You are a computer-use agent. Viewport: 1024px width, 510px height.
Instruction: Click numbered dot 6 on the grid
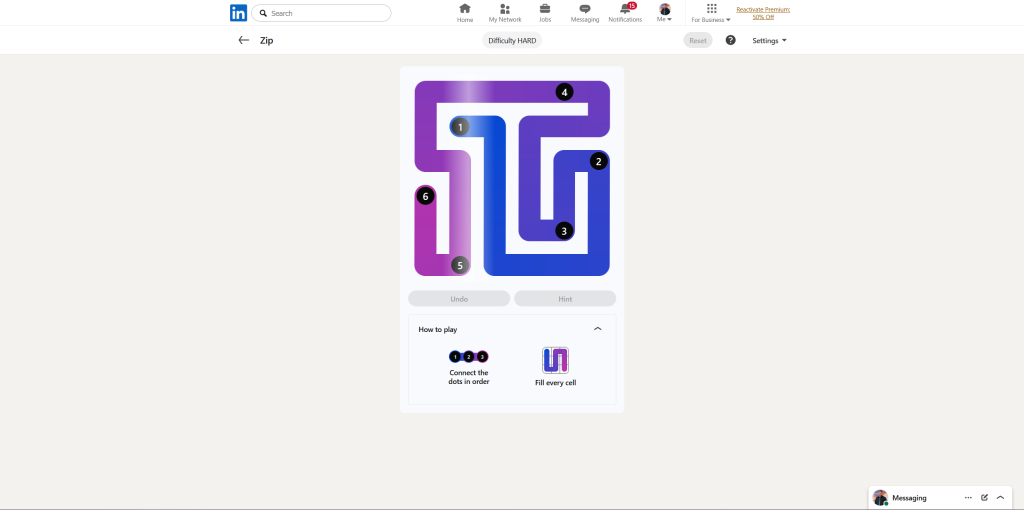click(425, 196)
